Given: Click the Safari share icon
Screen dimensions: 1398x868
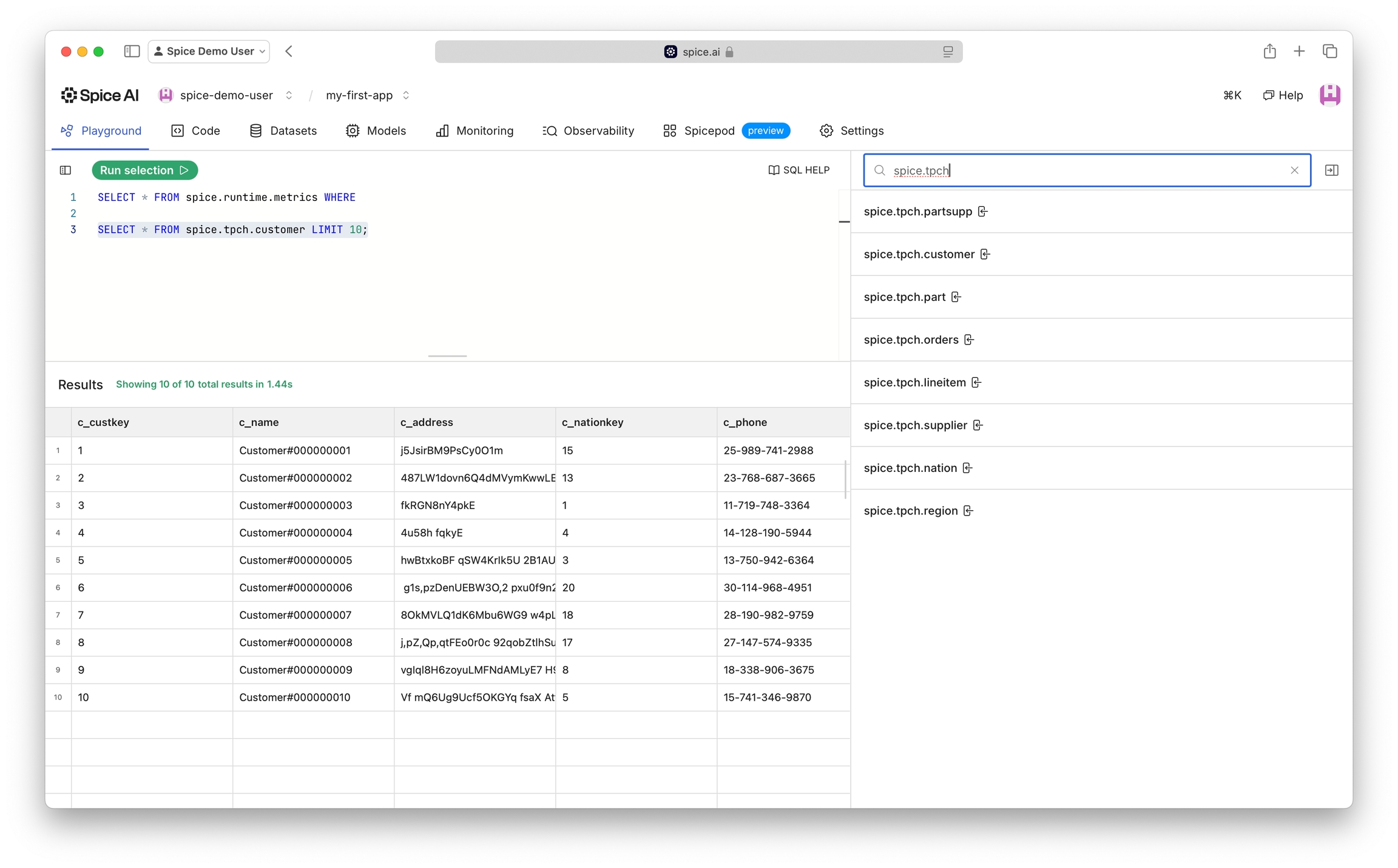Looking at the screenshot, I should [1269, 52].
